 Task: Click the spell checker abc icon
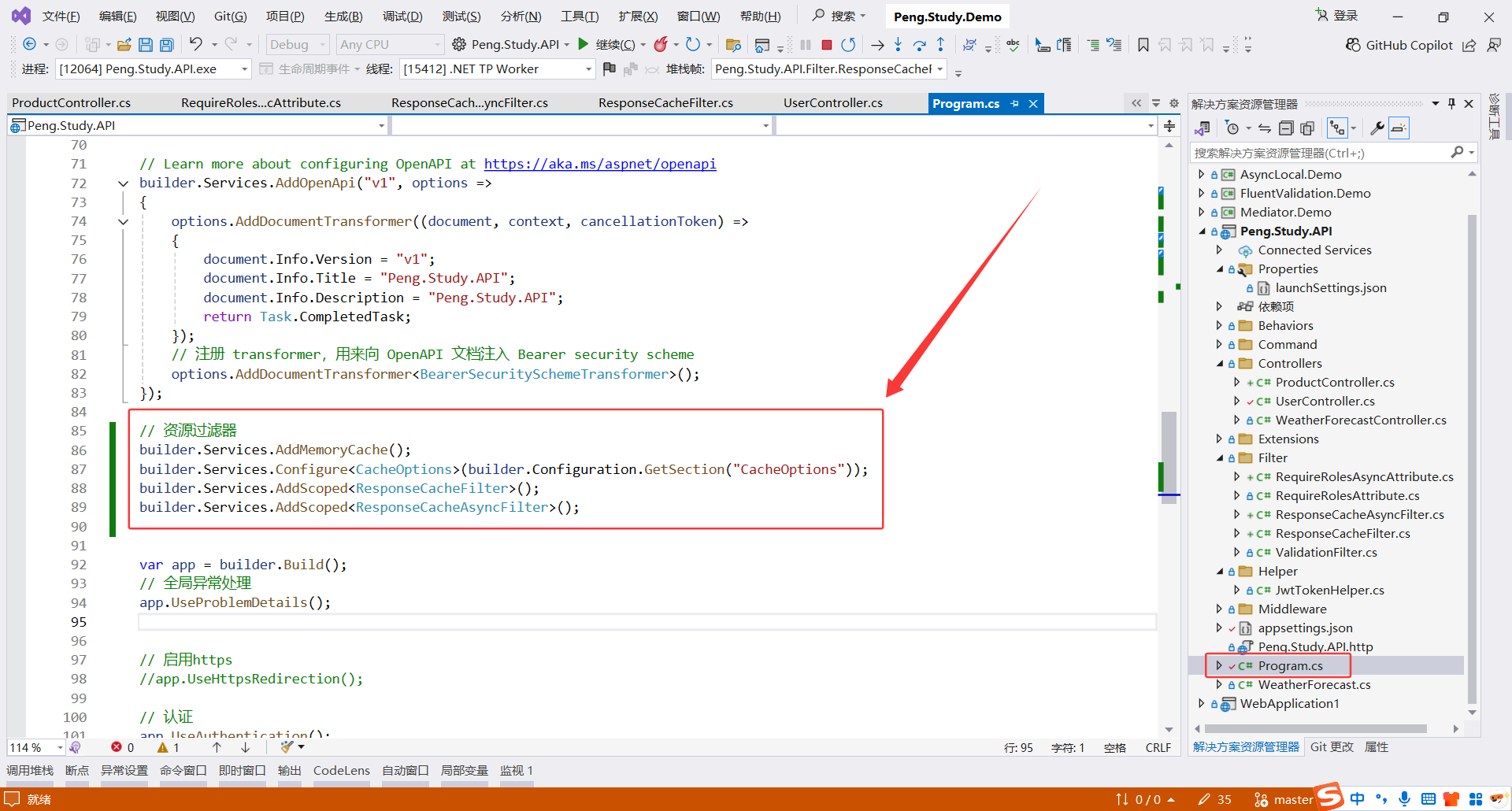click(1013, 45)
